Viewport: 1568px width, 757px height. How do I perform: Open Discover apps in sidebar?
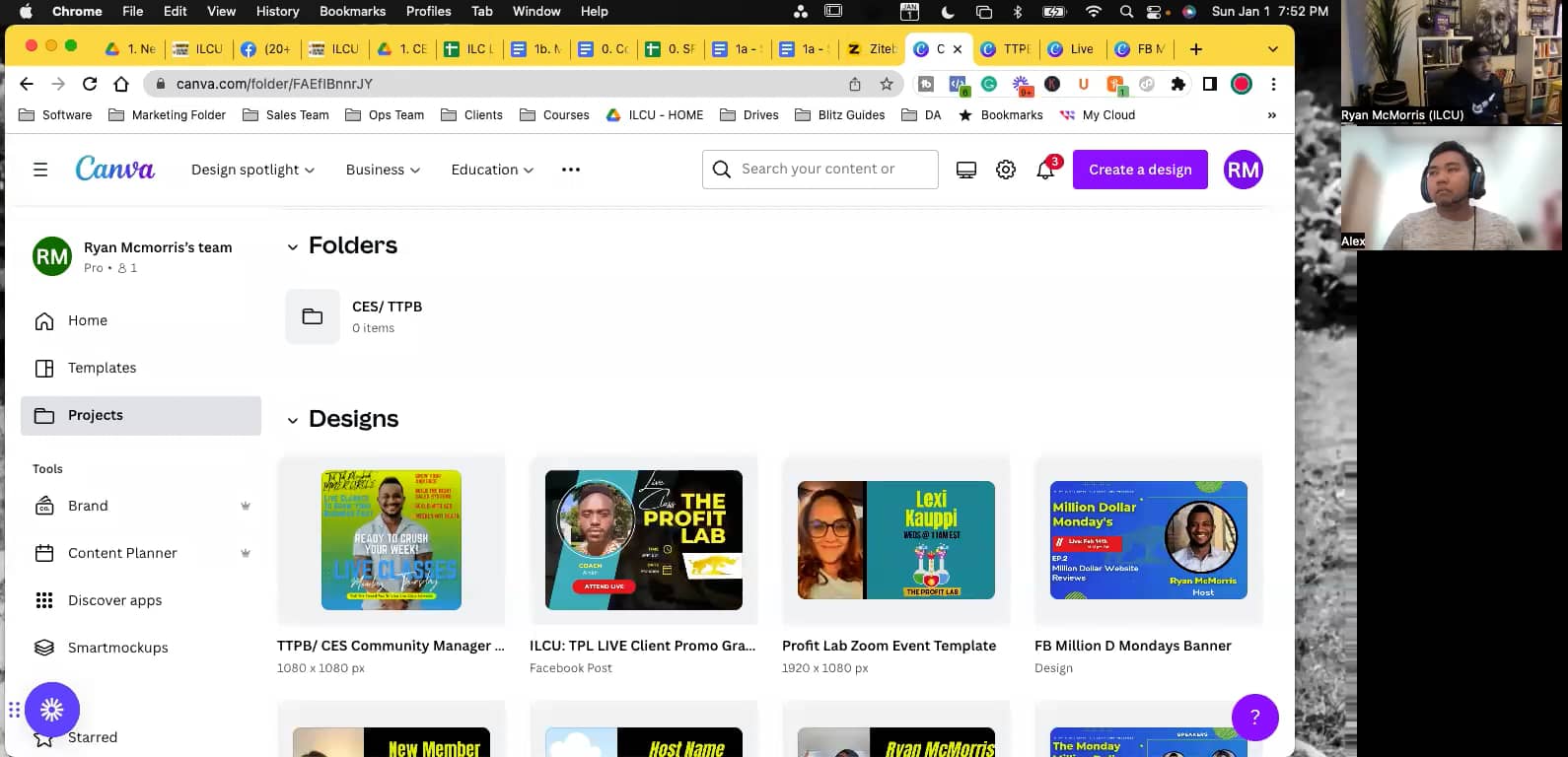[114, 600]
